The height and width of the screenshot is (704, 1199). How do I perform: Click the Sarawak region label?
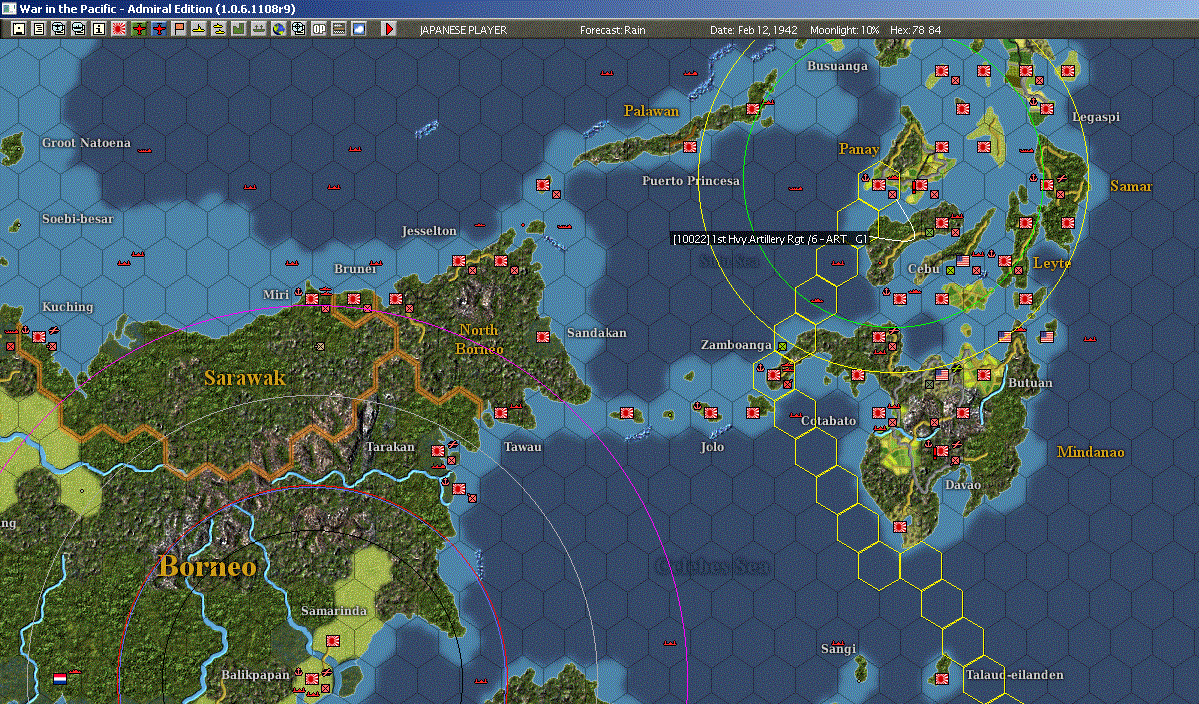(245, 378)
